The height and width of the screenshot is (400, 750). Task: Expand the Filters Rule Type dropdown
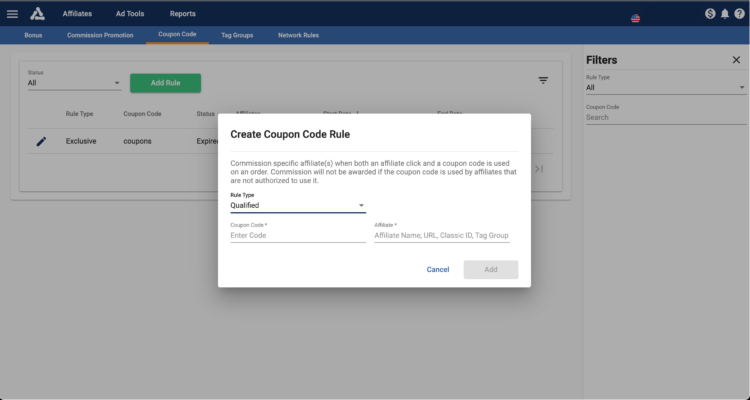coord(665,88)
